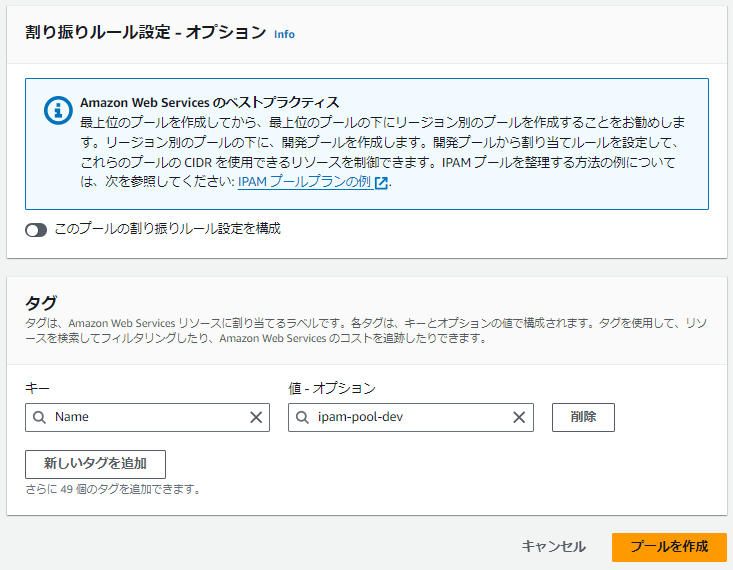
Task: Remove the tag with the 削除 button
Action: (x=583, y=417)
